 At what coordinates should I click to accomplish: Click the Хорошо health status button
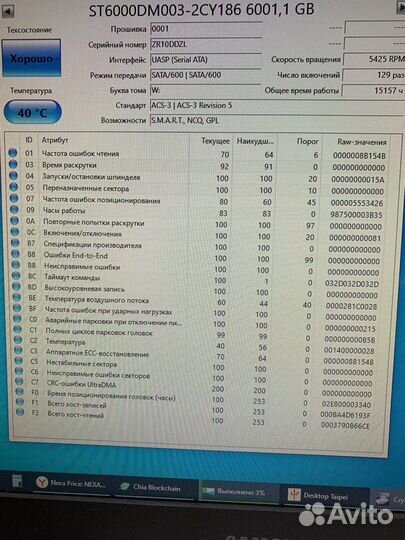coord(31,58)
